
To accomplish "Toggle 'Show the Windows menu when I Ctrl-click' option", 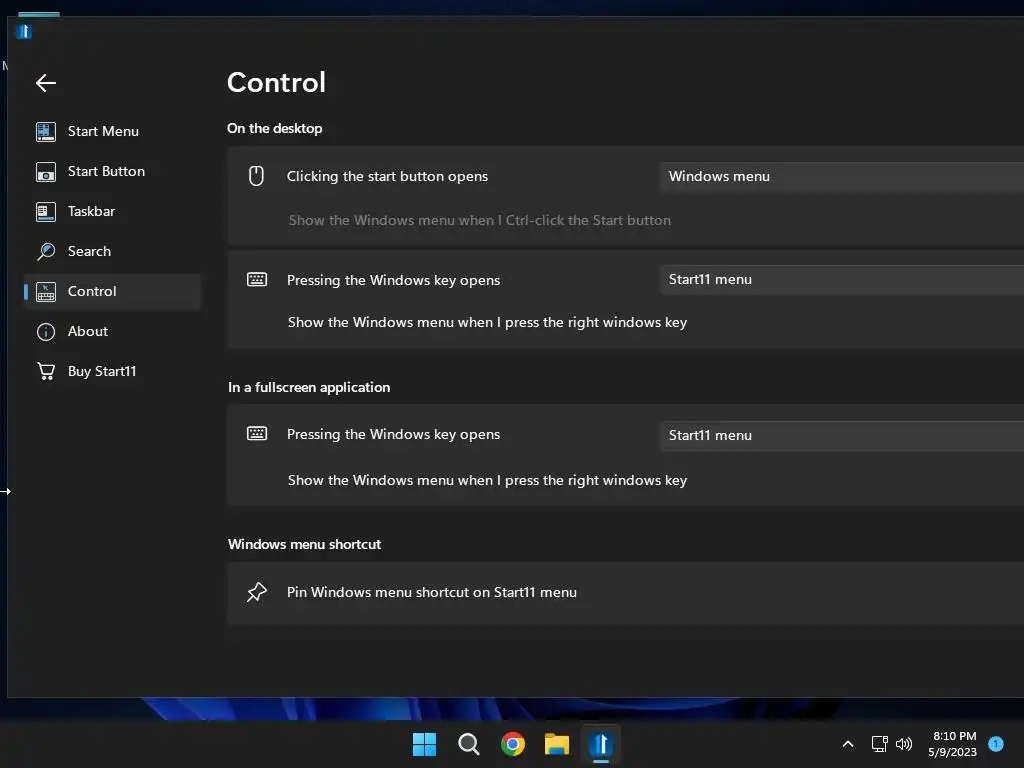I will 480,221.
